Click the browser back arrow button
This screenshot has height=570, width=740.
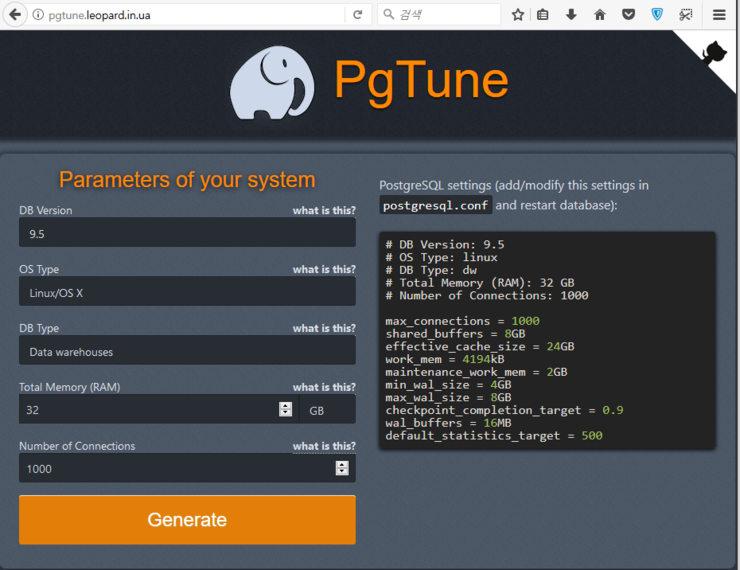coord(15,15)
